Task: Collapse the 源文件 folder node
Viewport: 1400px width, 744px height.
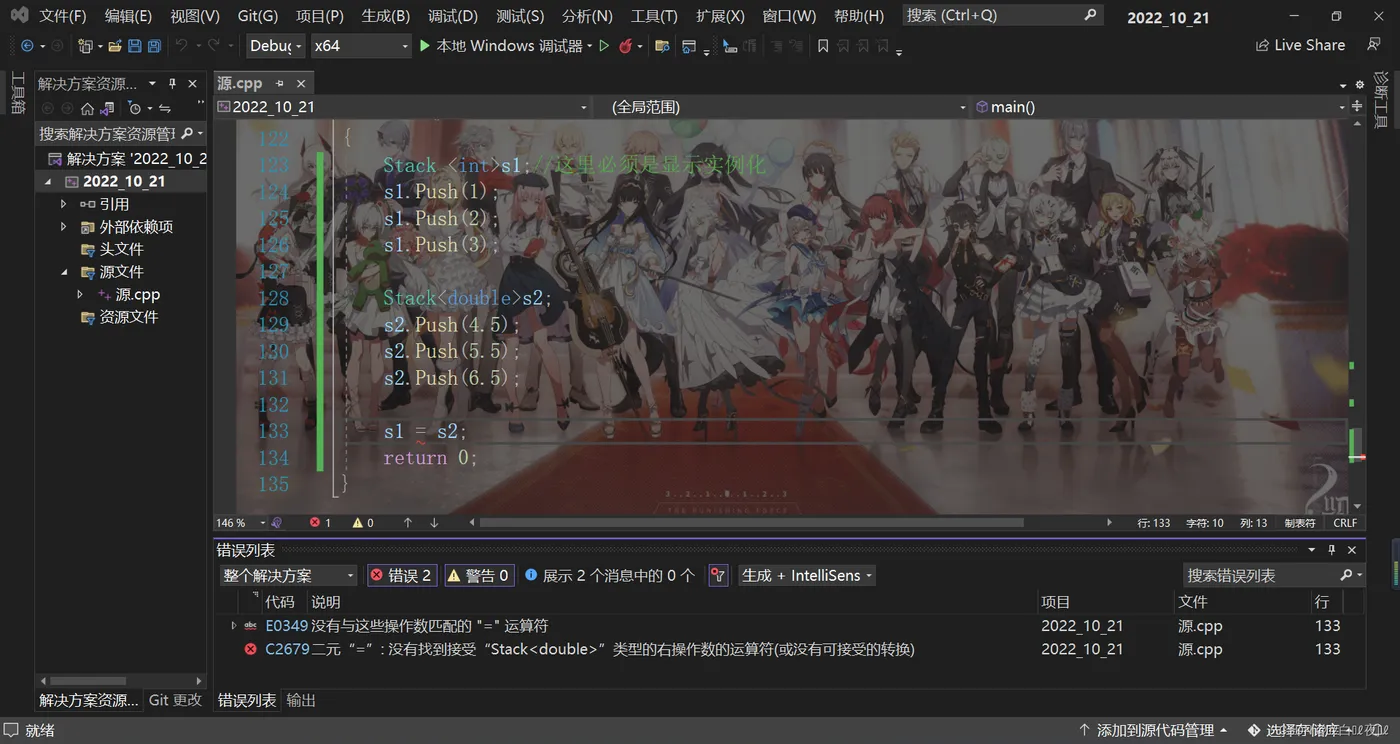Action: coord(64,272)
